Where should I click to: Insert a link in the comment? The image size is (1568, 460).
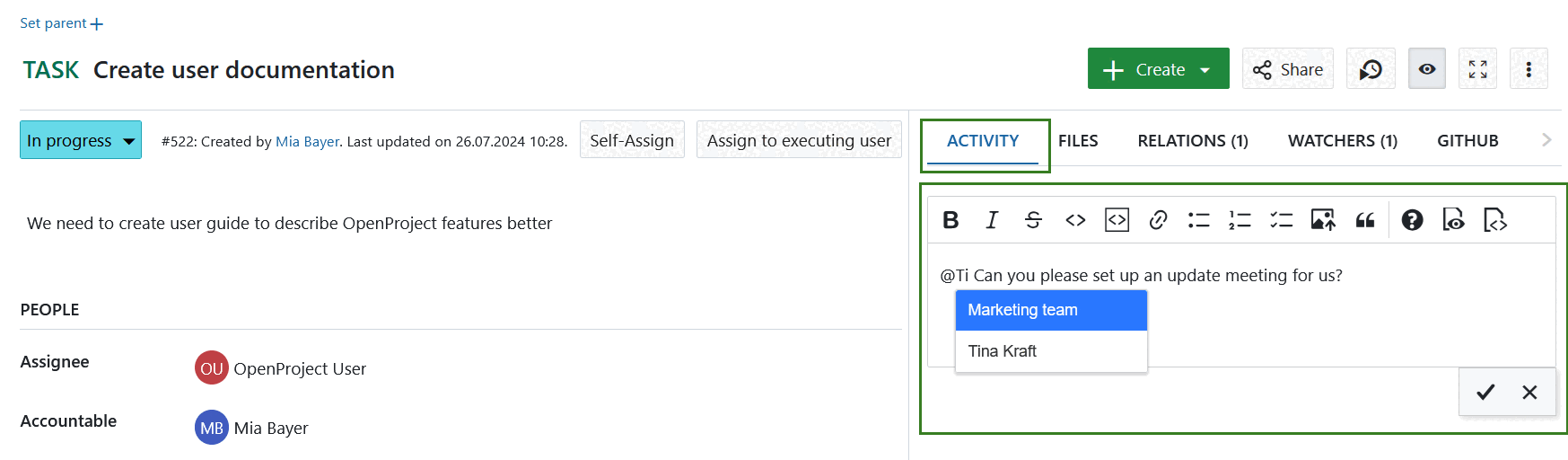point(1158,220)
